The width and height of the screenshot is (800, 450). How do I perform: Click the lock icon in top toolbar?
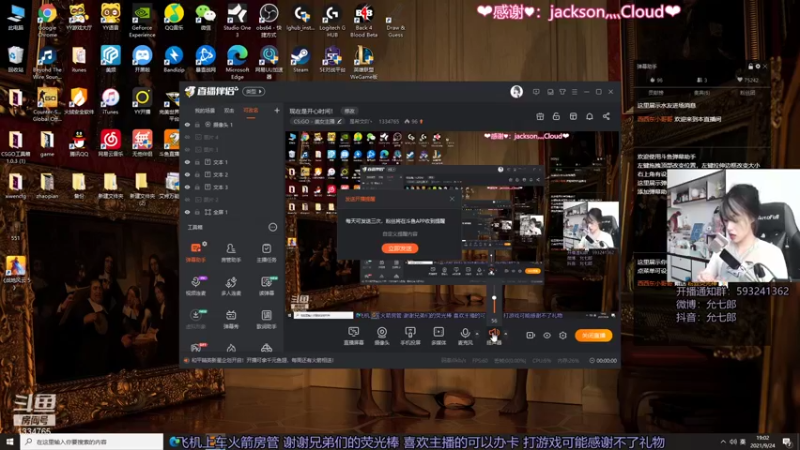[556, 116]
